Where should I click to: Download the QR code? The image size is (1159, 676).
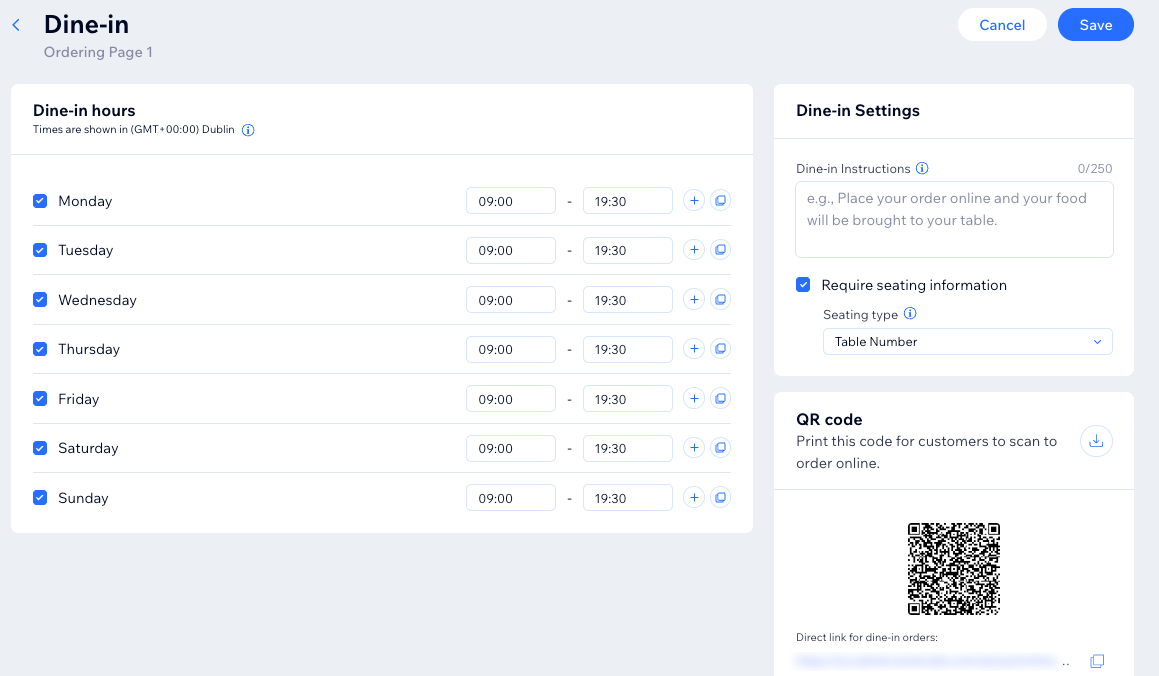pyautogui.click(x=1096, y=441)
